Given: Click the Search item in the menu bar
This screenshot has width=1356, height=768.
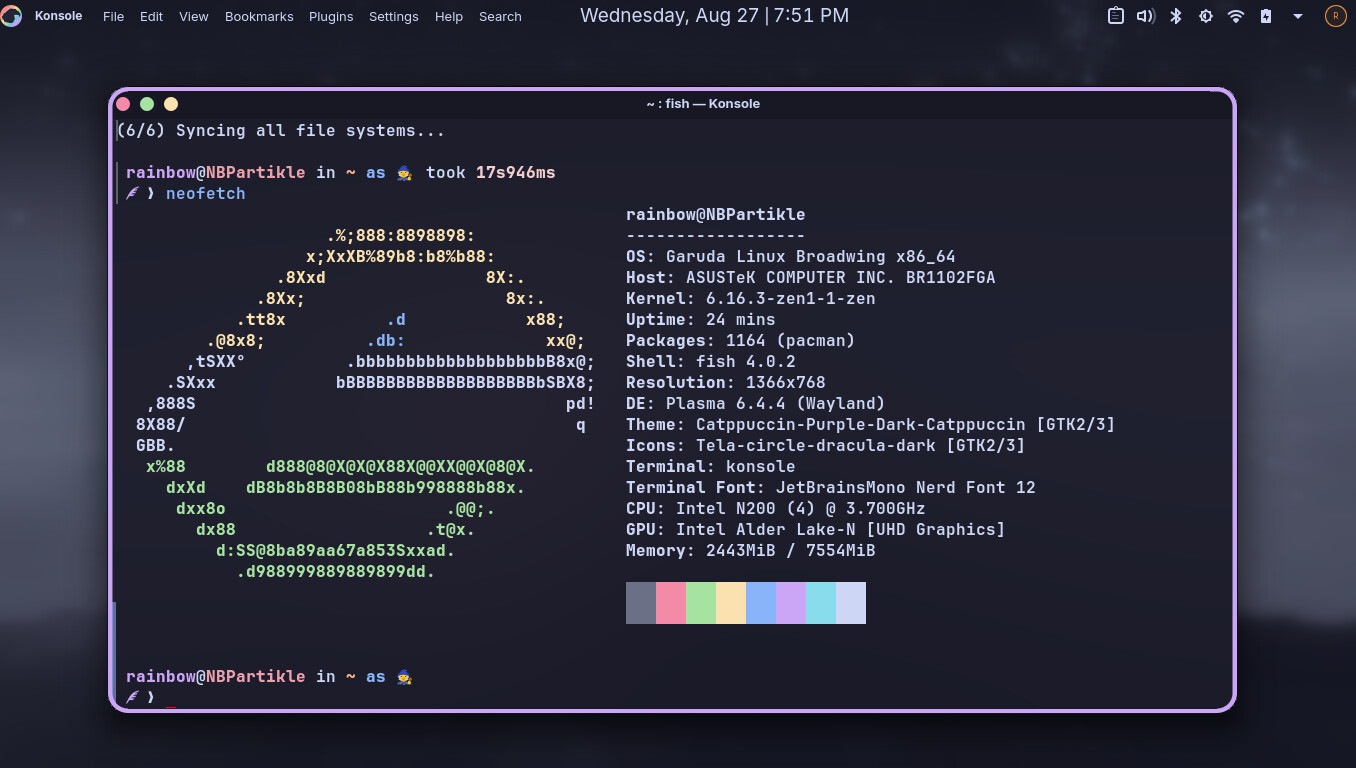Looking at the screenshot, I should tap(500, 16).
